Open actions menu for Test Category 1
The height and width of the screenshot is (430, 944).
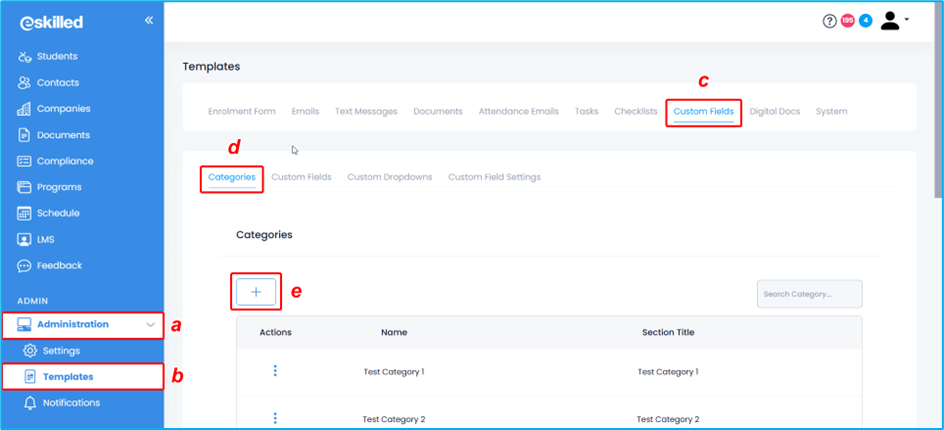(x=275, y=371)
